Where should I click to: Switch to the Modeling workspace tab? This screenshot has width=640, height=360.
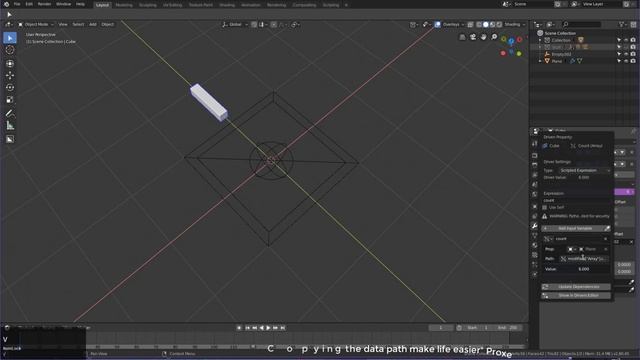[x=124, y=5]
